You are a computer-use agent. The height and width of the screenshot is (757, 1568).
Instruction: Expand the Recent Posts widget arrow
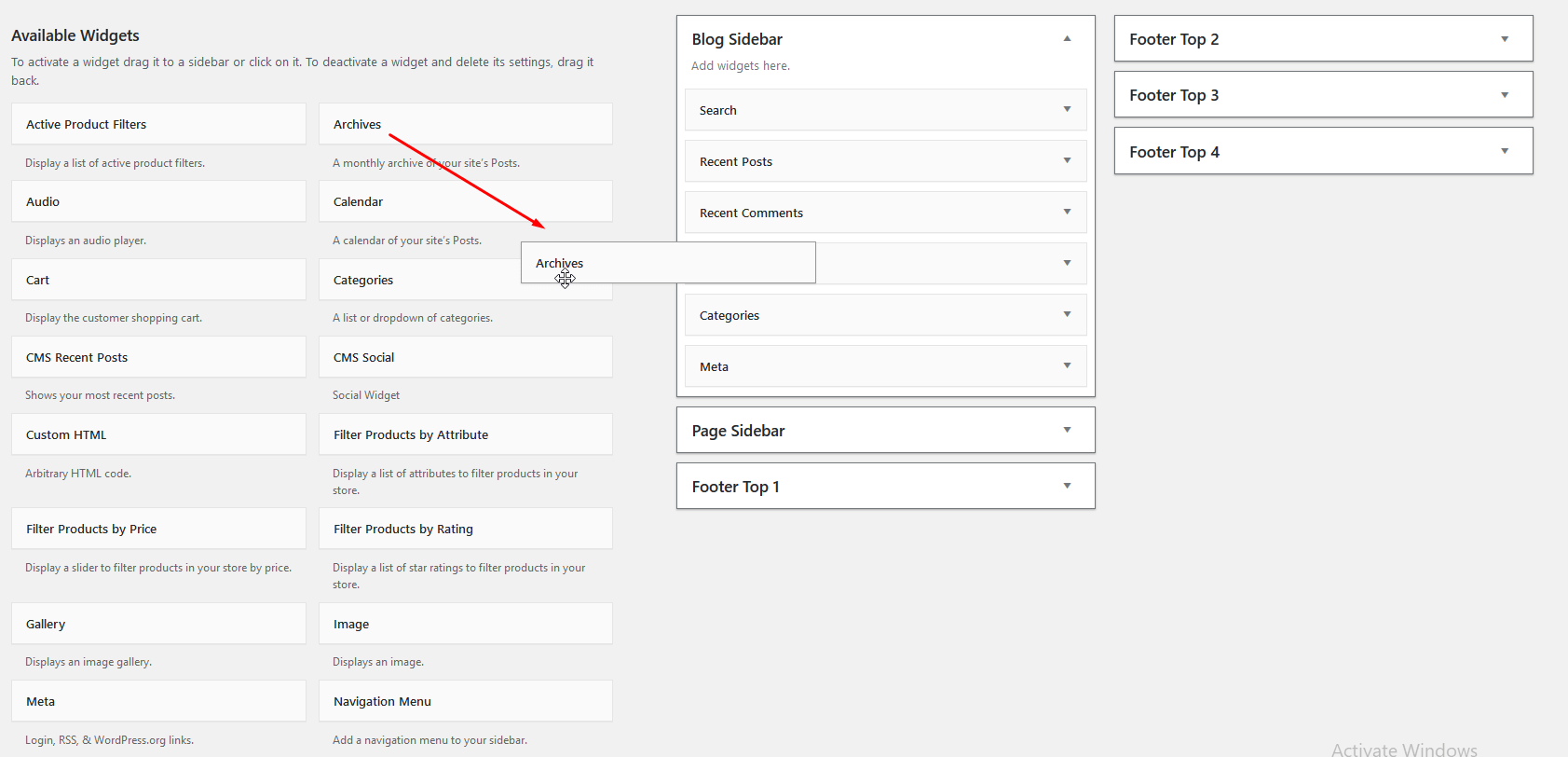click(1067, 161)
